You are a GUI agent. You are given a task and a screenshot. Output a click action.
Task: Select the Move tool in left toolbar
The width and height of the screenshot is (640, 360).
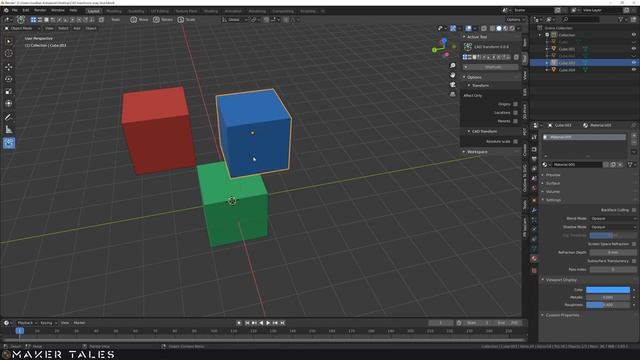click(9, 67)
